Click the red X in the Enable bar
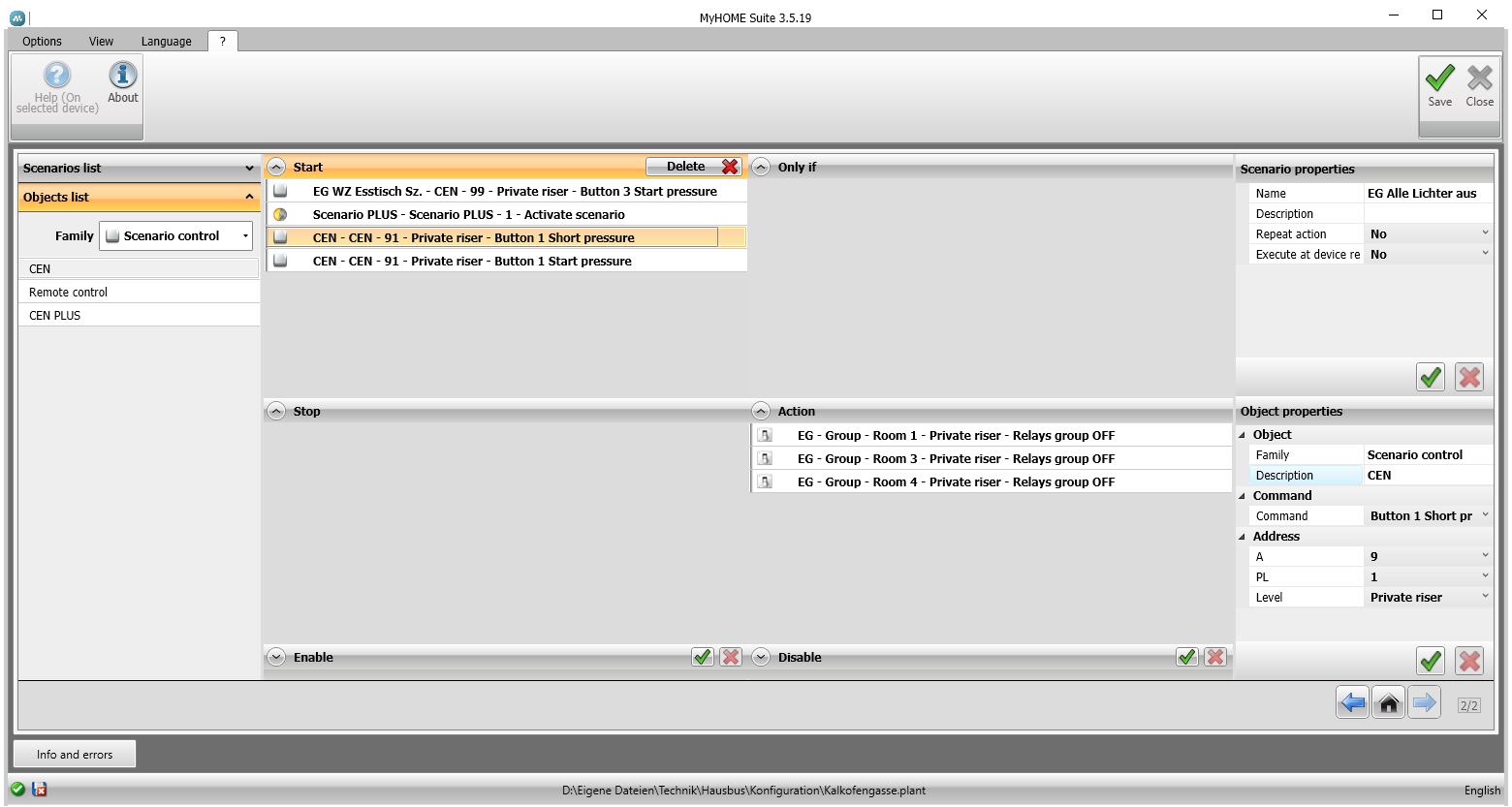The width and height of the screenshot is (1512, 807). (731, 657)
